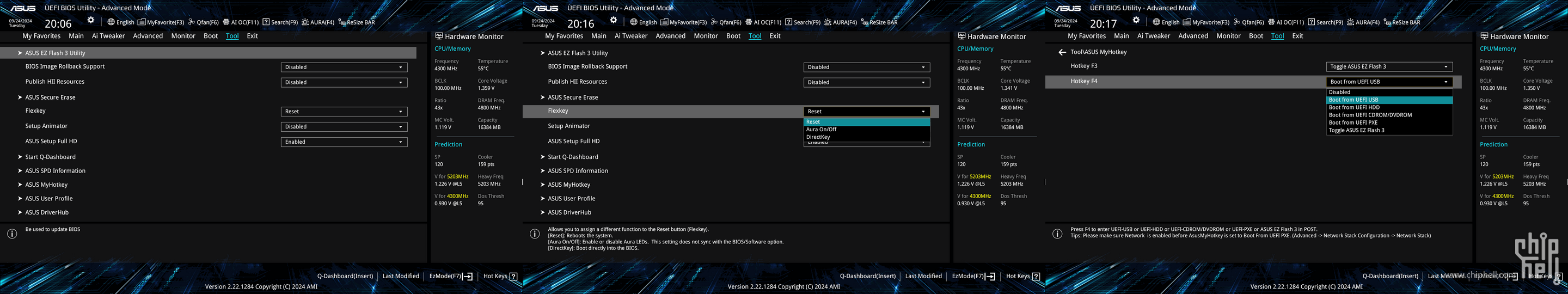
Task: Choose Boot from UEFI CDROM/DVDROM option
Action: [x=1389, y=115]
